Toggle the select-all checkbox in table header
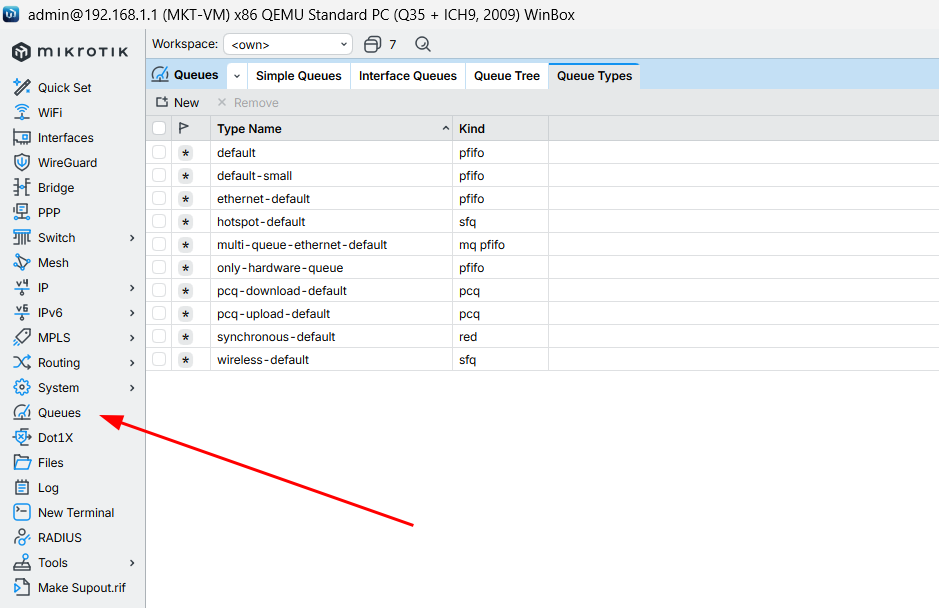The width and height of the screenshot is (939, 608). coord(159,128)
